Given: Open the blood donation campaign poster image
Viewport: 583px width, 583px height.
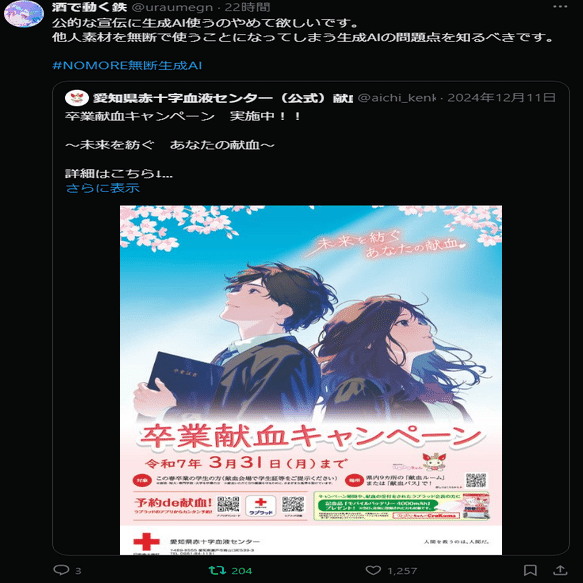Looking at the screenshot, I should point(311,380).
